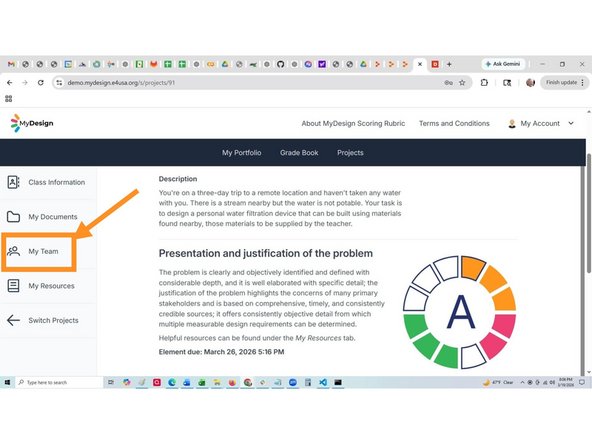The image size is (592, 444).
Task: Click the 'Element due: March 26, 2026' text
Action: click(x=221, y=352)
